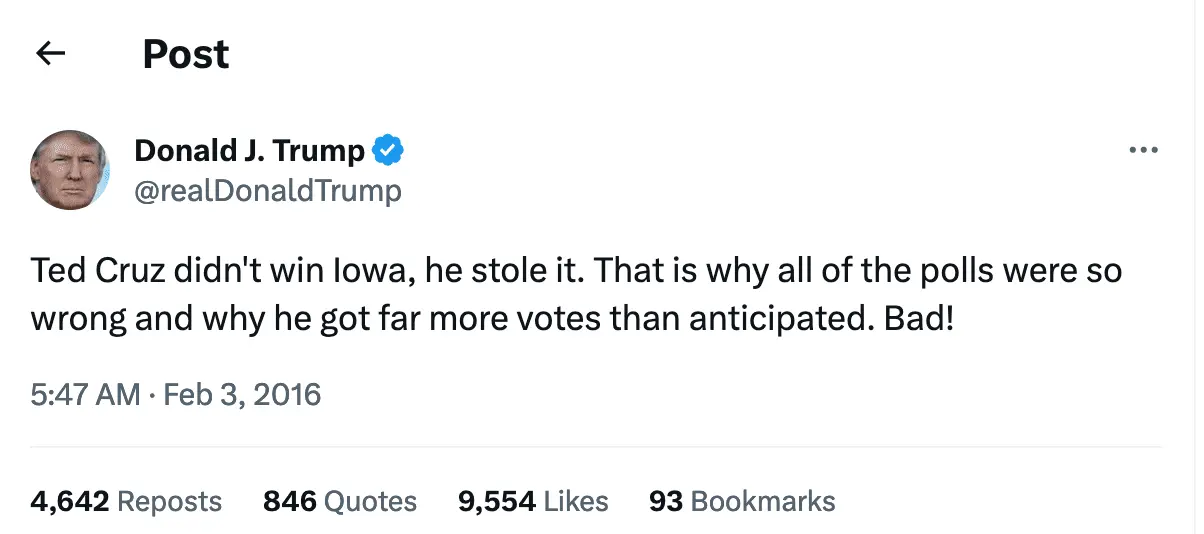Open the profile avatar picture
This screenshot has height=534, width=1204.
(x=70, y=169)
